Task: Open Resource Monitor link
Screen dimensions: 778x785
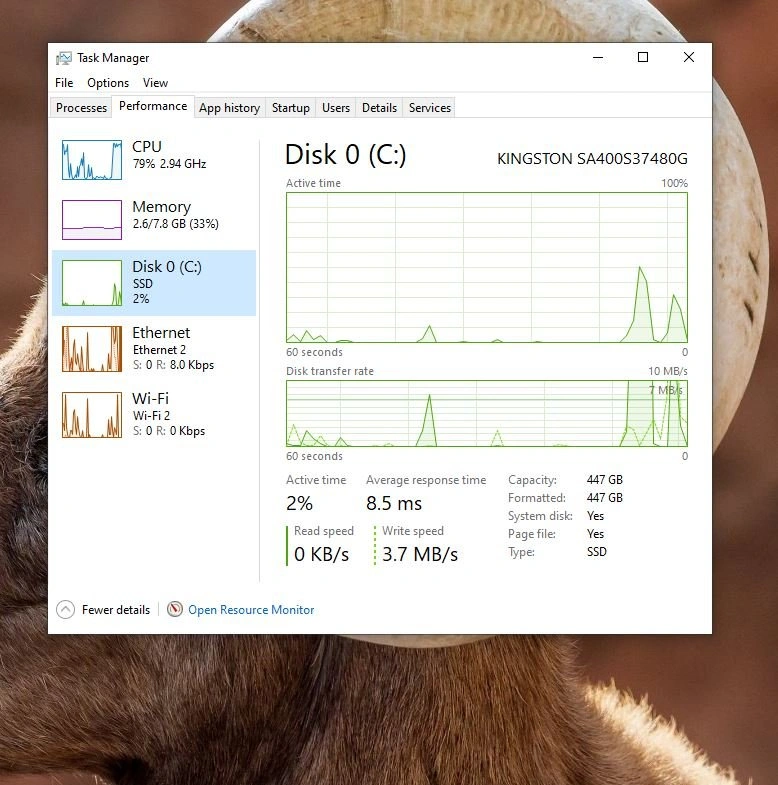Action: tap(251, 610)
